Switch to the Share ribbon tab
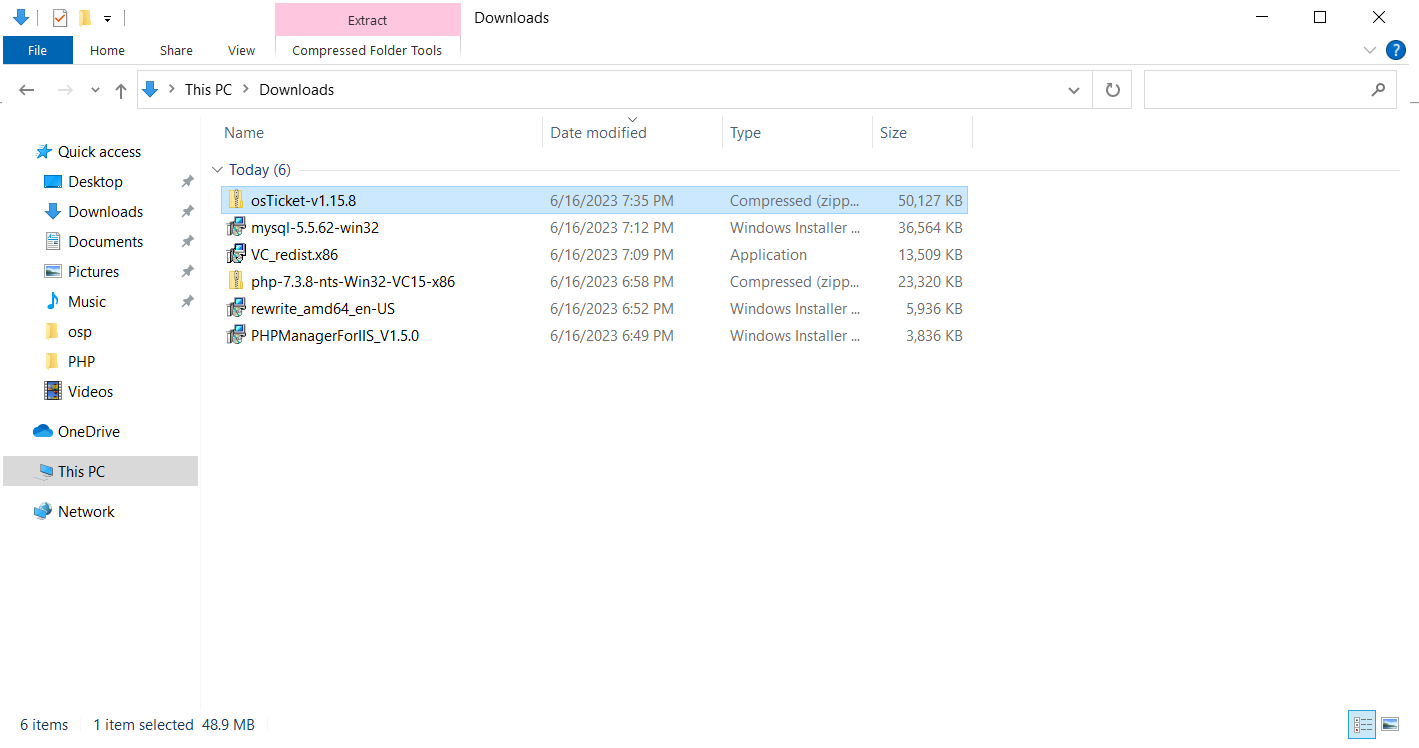Image resolution: width=1419 pixels, height=748 pixels. click(176, 50)
